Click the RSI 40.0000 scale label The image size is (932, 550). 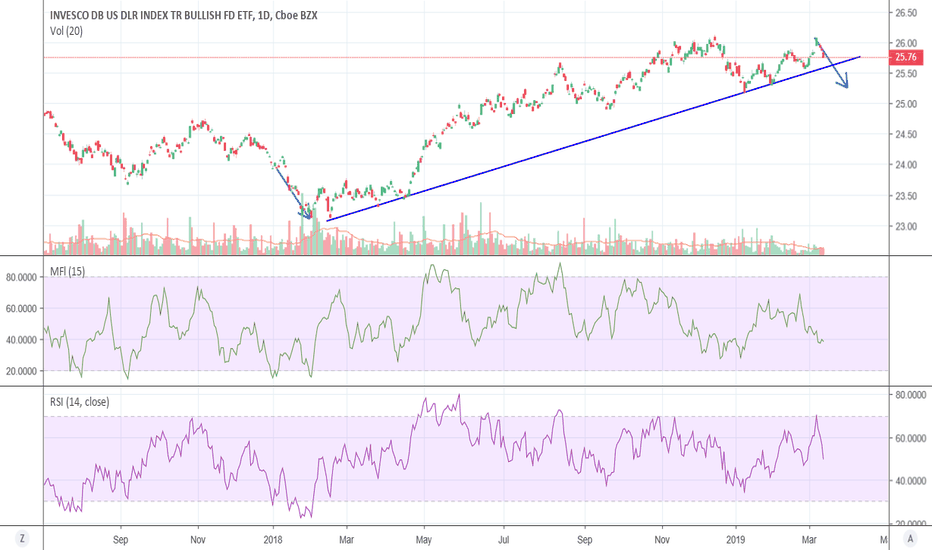911,480
